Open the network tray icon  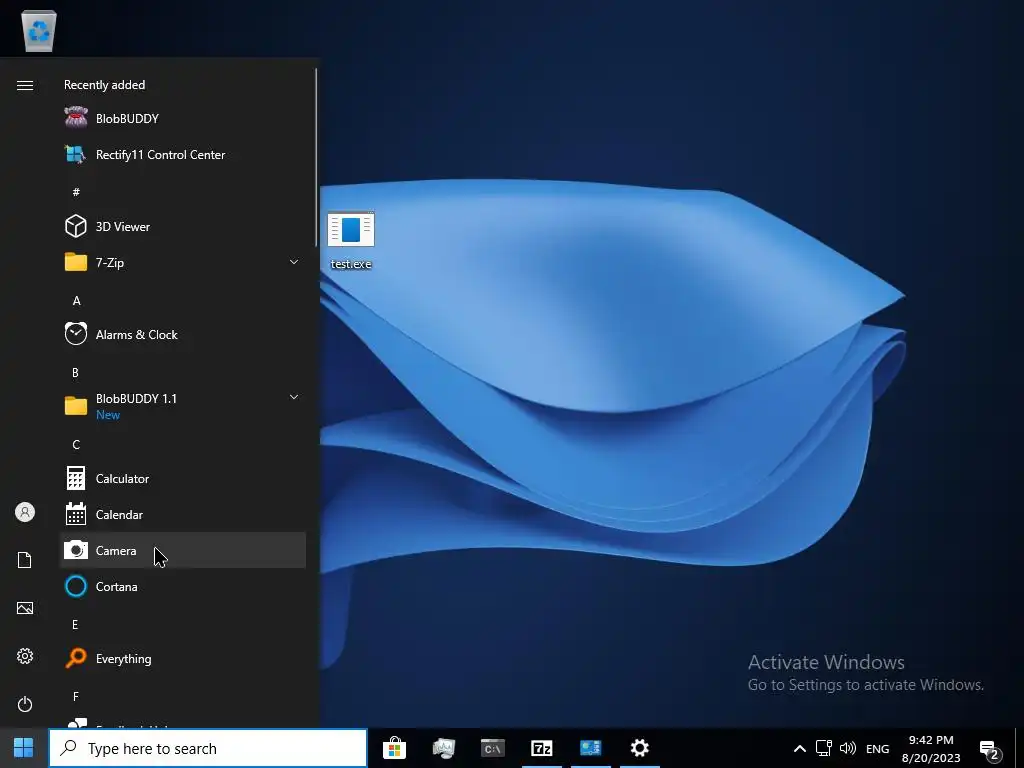click(824, 748)
